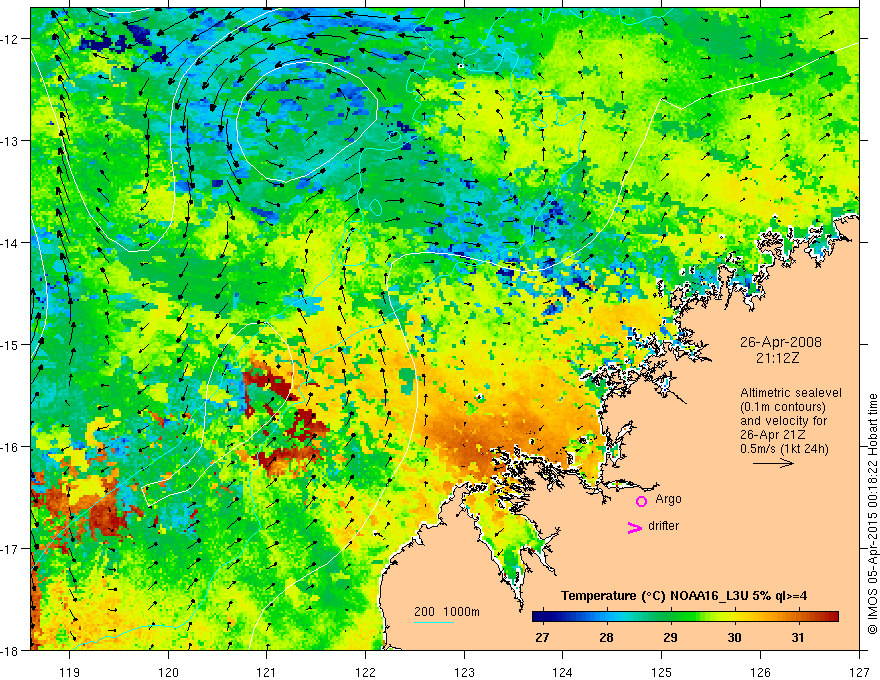Click the "drifter" legend label

pyautogui.click(x=663, y=526)
